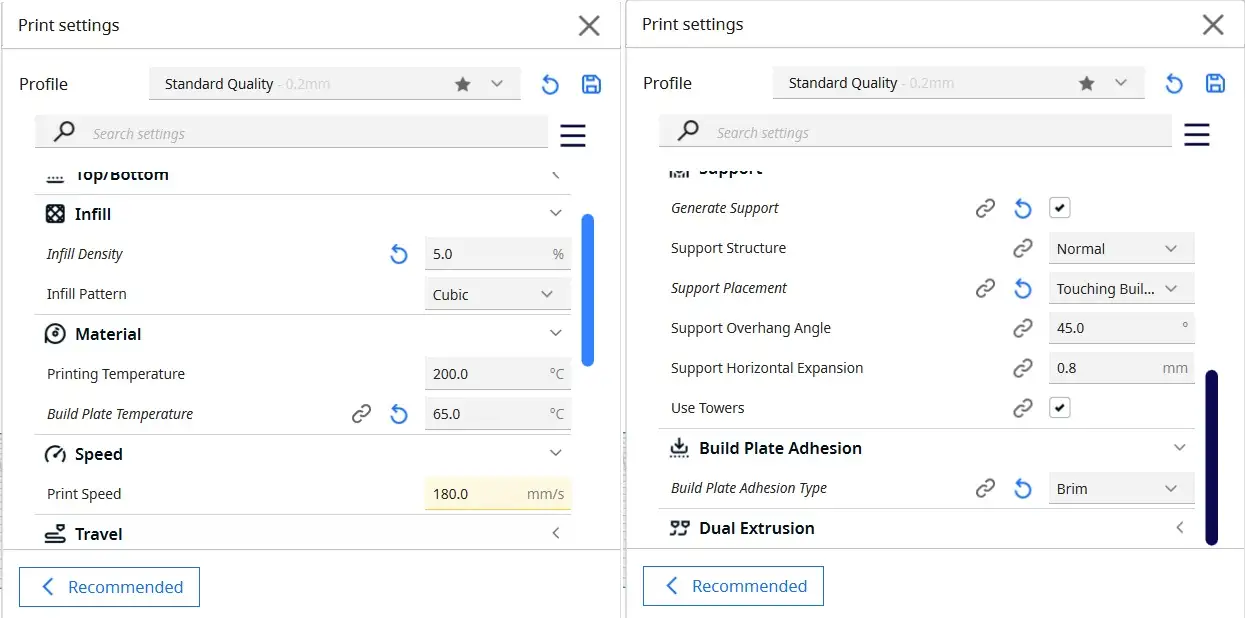Reset Support Placement setting
1245x618 pixels.
1022,289
